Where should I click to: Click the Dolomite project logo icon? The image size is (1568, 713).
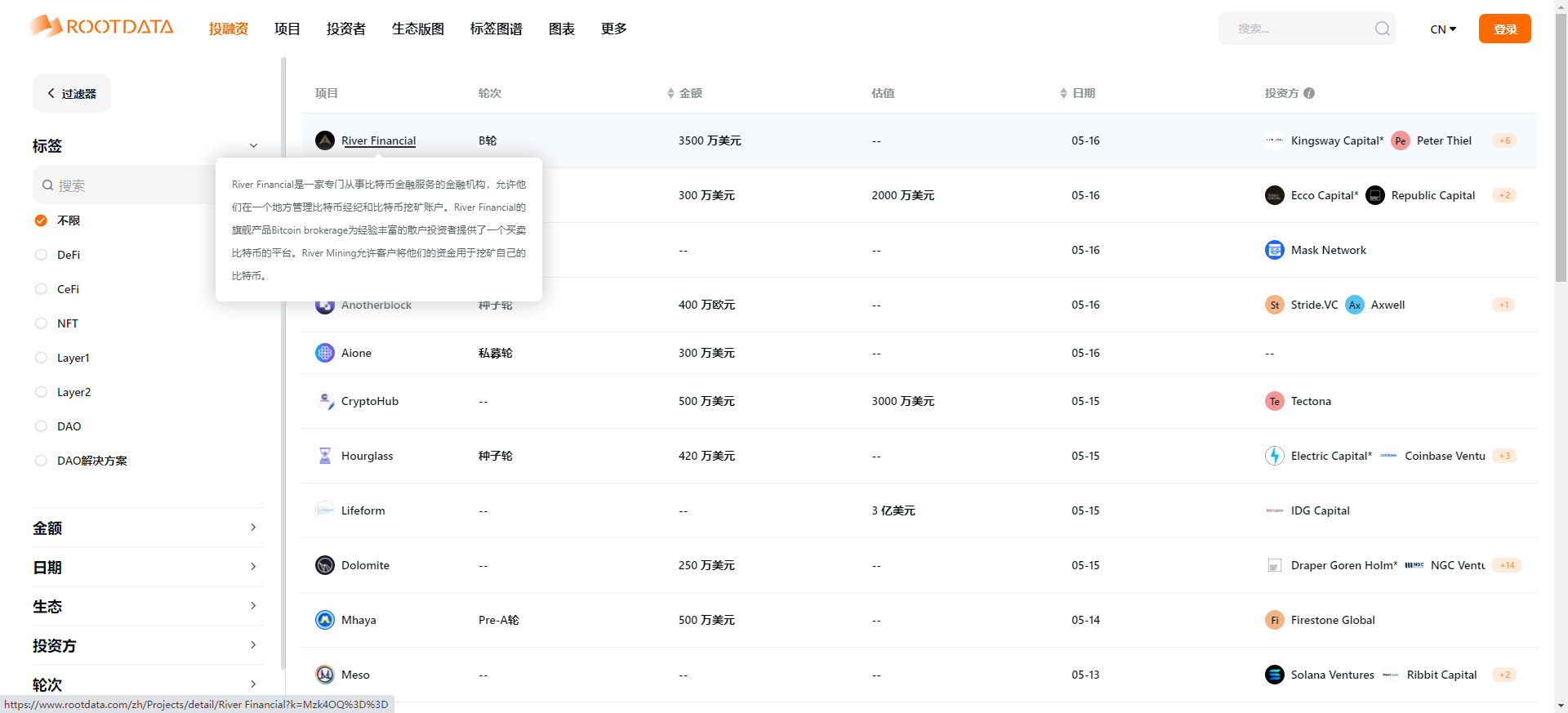325,565
